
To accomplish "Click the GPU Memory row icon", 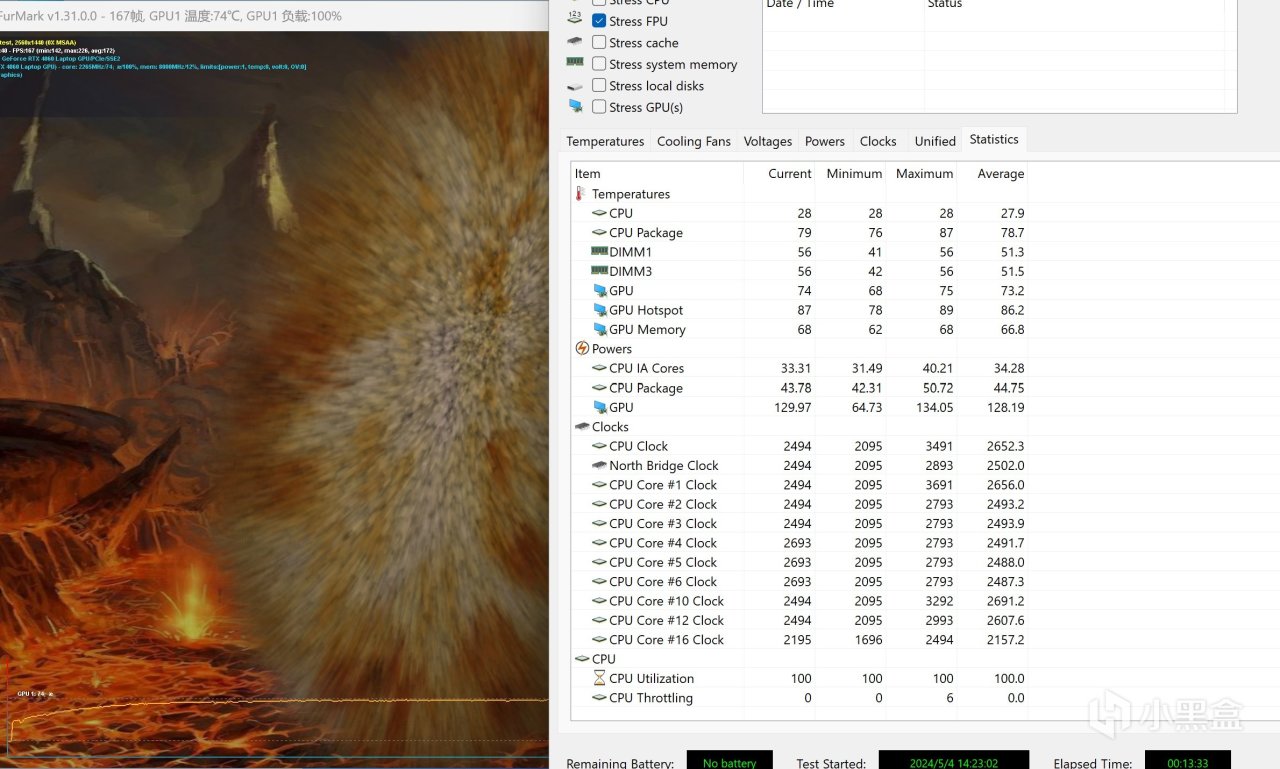I will point(599,329).
